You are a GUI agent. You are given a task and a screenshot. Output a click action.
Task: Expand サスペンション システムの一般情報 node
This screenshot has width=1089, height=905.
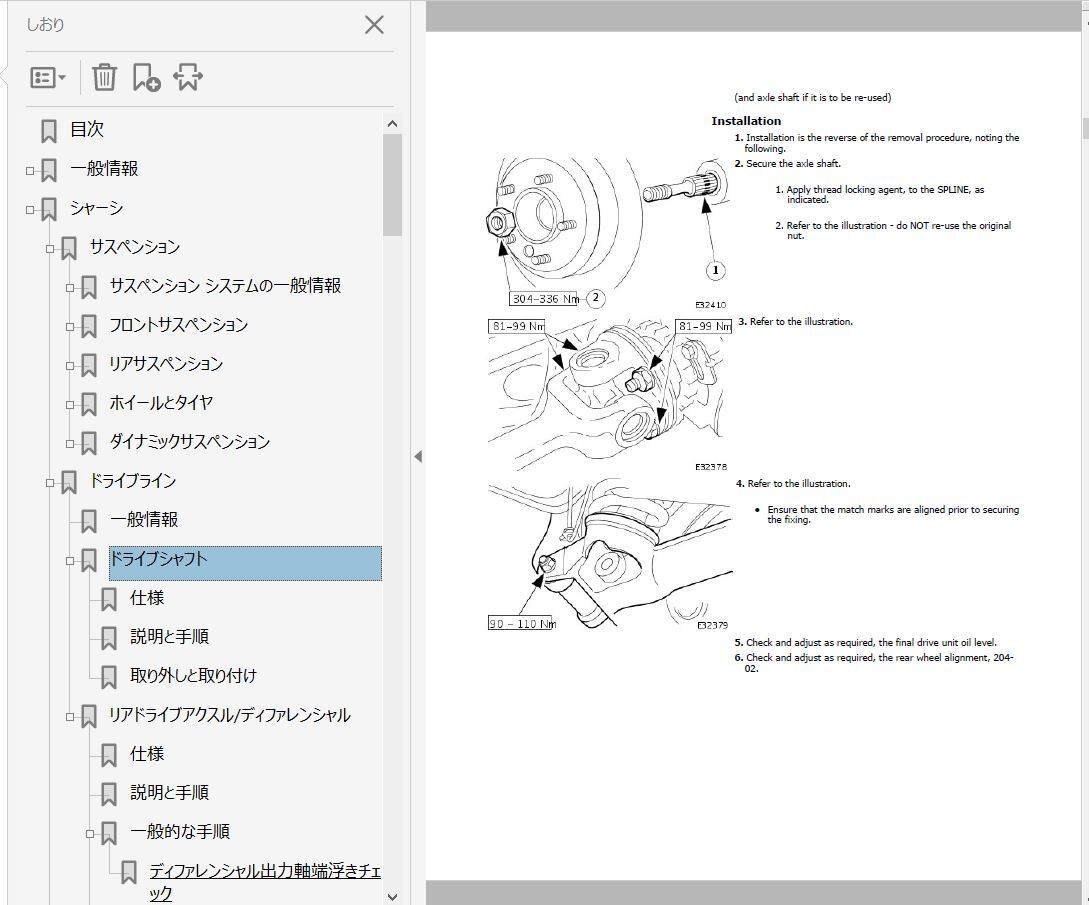pos(70,287)
